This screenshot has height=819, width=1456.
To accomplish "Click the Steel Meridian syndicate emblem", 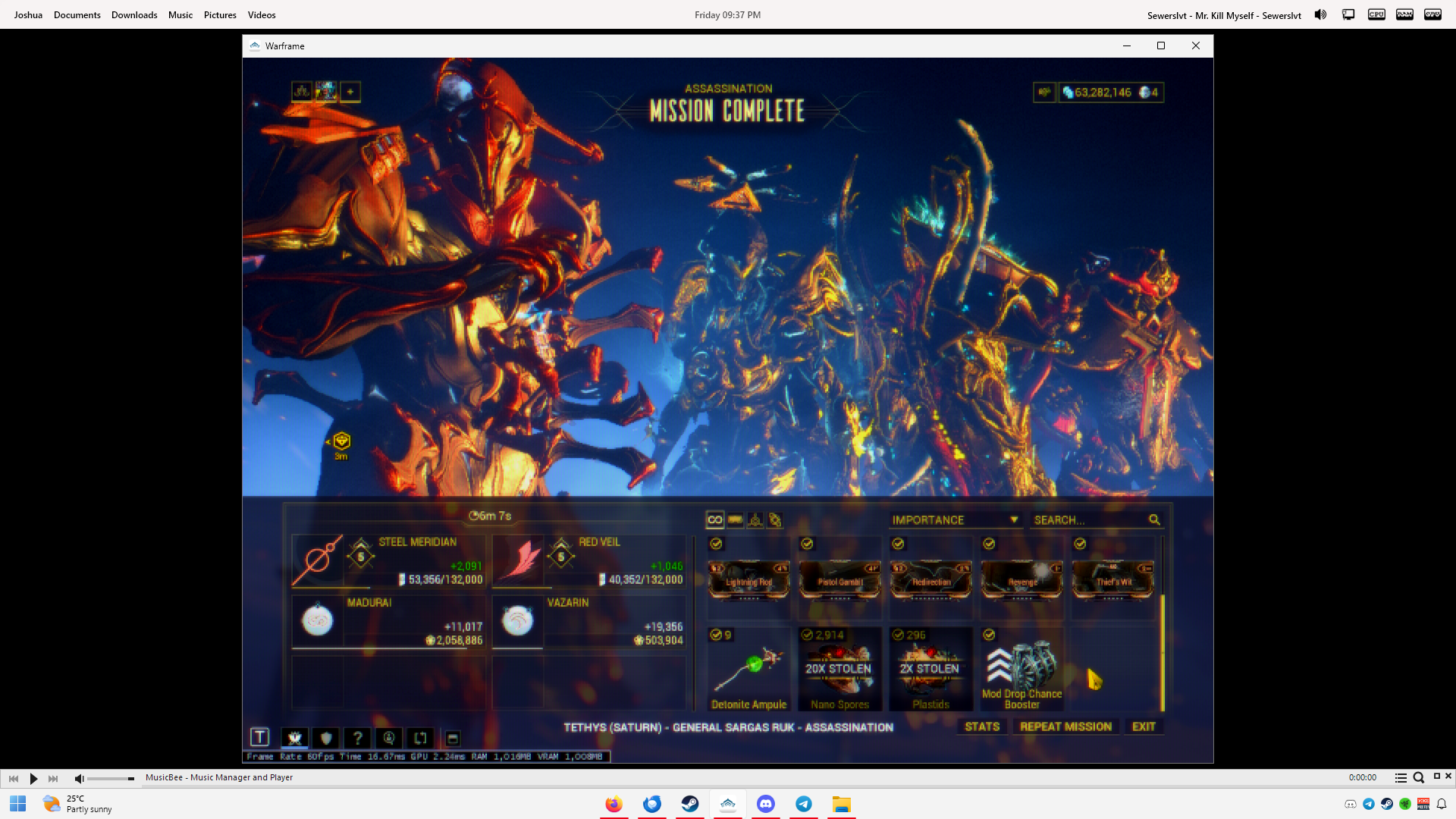I will tap(318, 561).
